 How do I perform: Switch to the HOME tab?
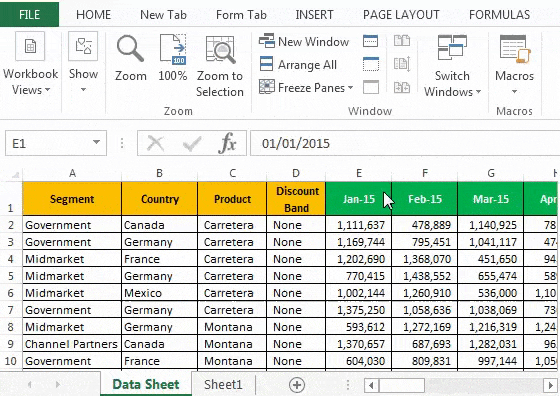tap(94, 15)
